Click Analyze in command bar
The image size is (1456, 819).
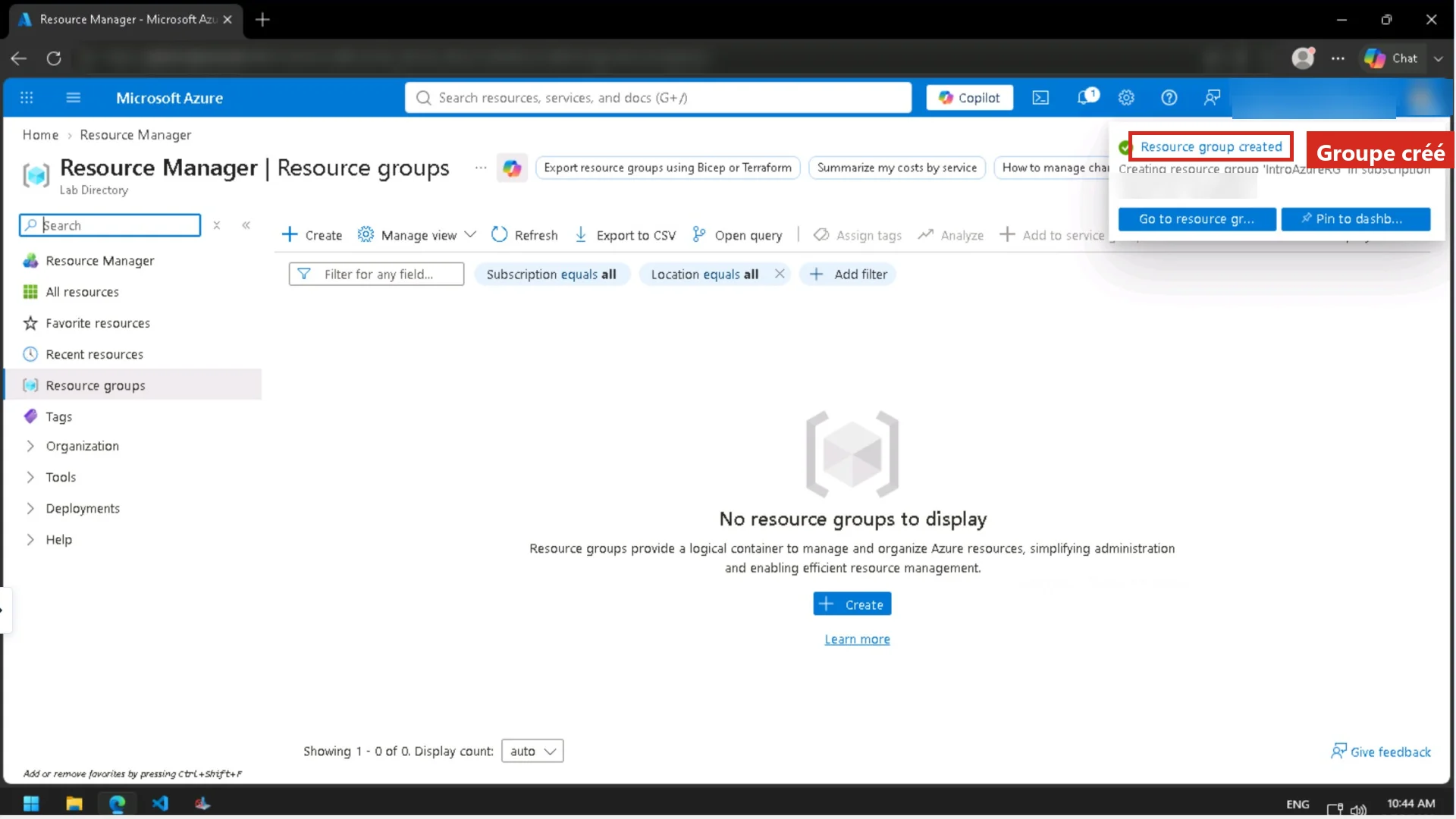pos(950,235)
